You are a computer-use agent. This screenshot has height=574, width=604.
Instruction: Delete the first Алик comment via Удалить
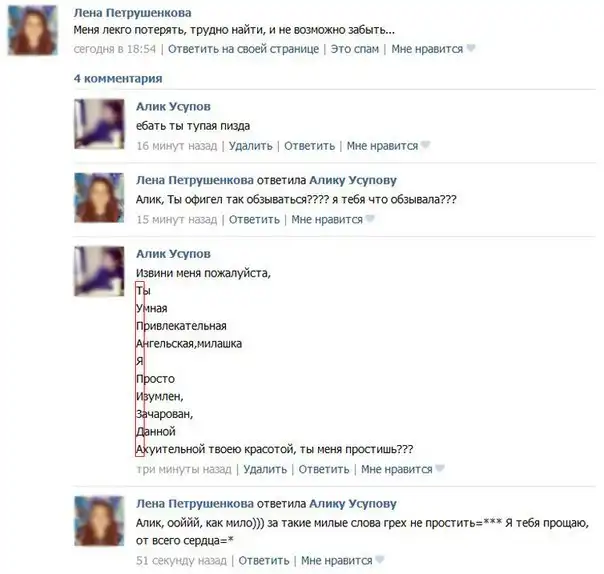(250, 146)
